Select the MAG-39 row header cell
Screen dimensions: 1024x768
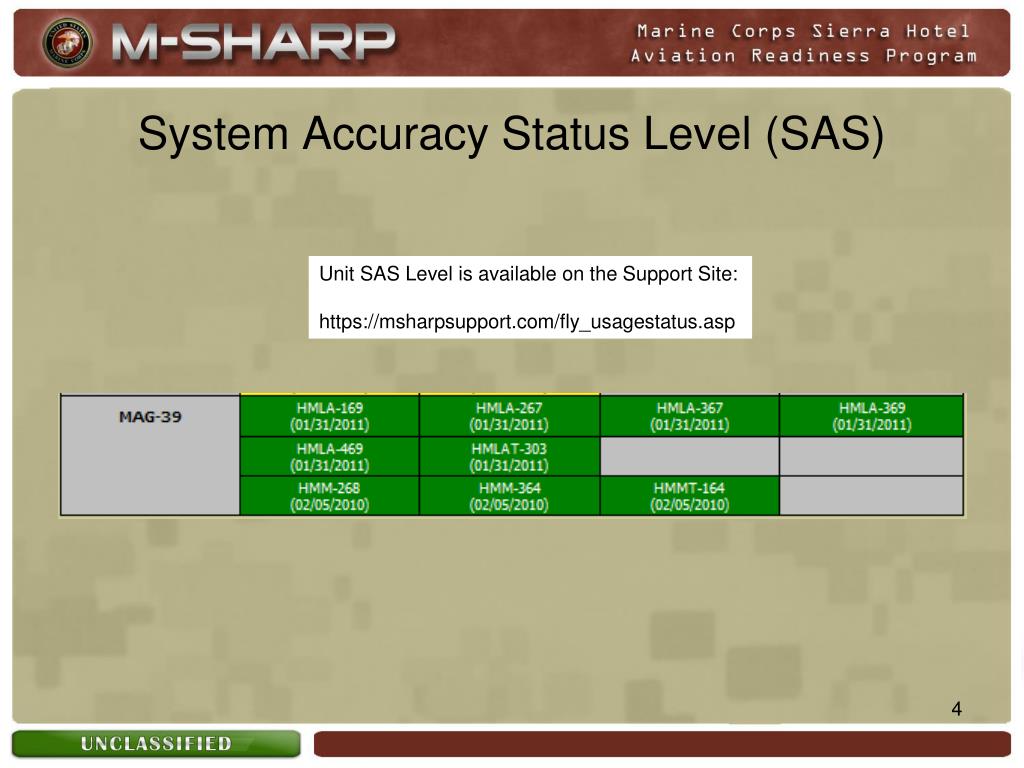150,455
